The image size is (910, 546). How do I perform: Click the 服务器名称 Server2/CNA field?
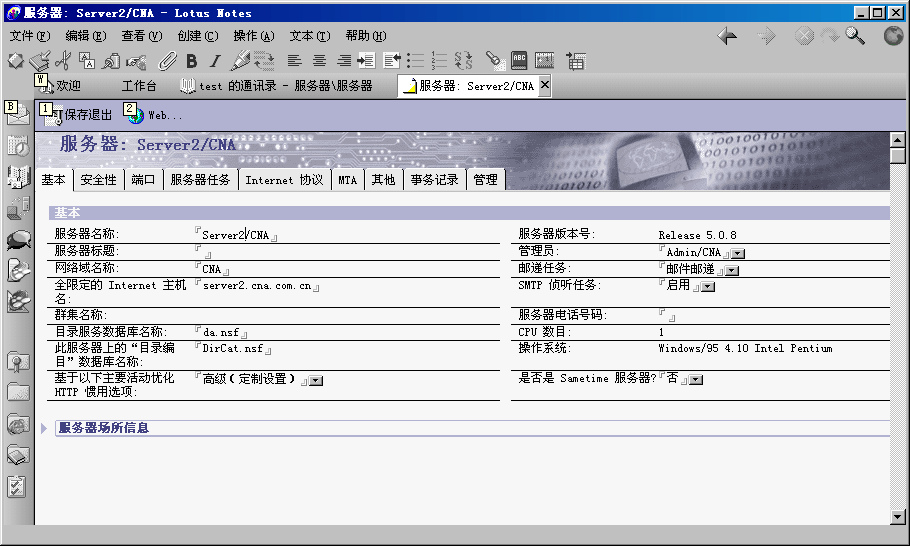(236, 236)
